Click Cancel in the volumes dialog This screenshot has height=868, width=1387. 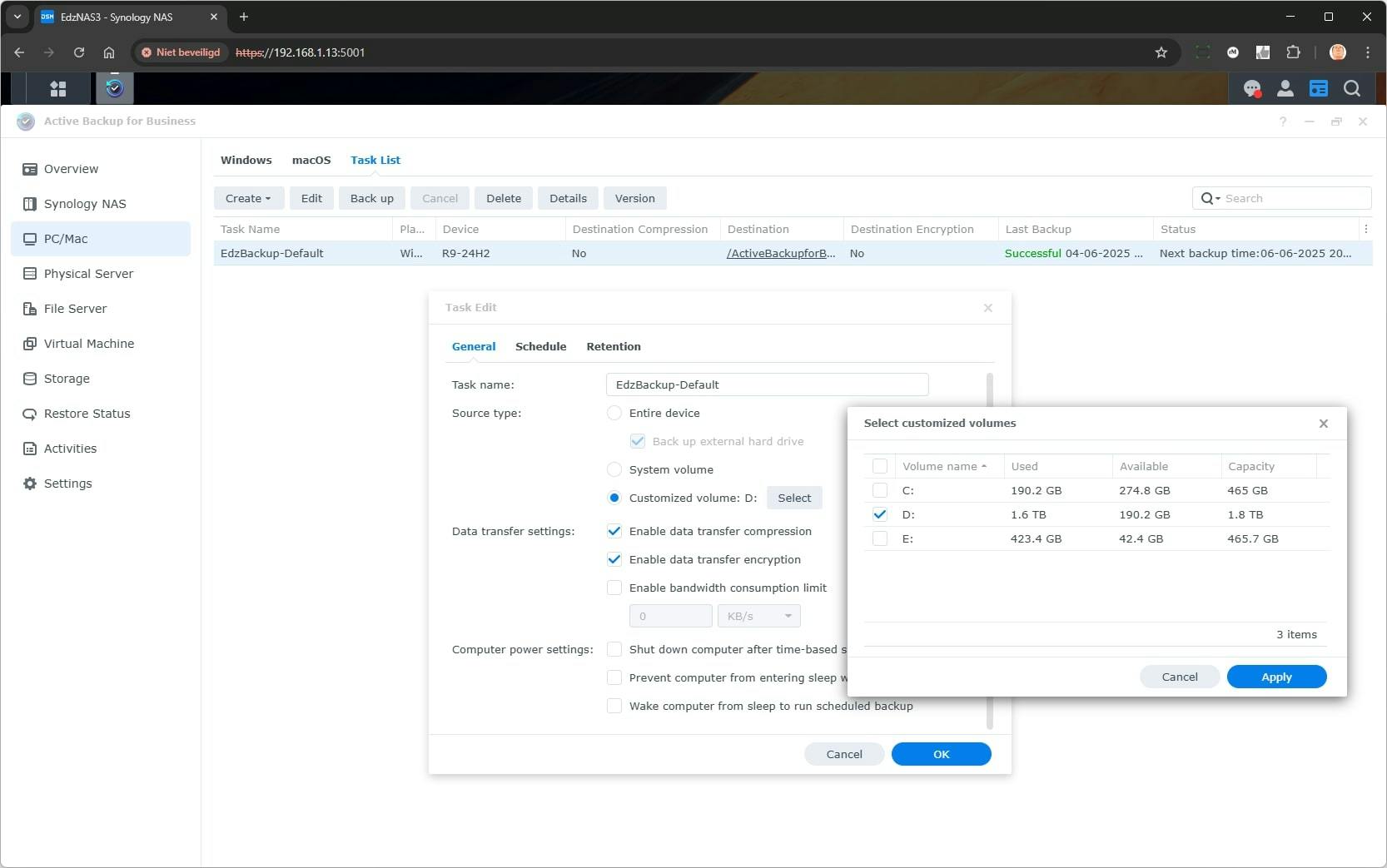click(x=1180, y=677)
